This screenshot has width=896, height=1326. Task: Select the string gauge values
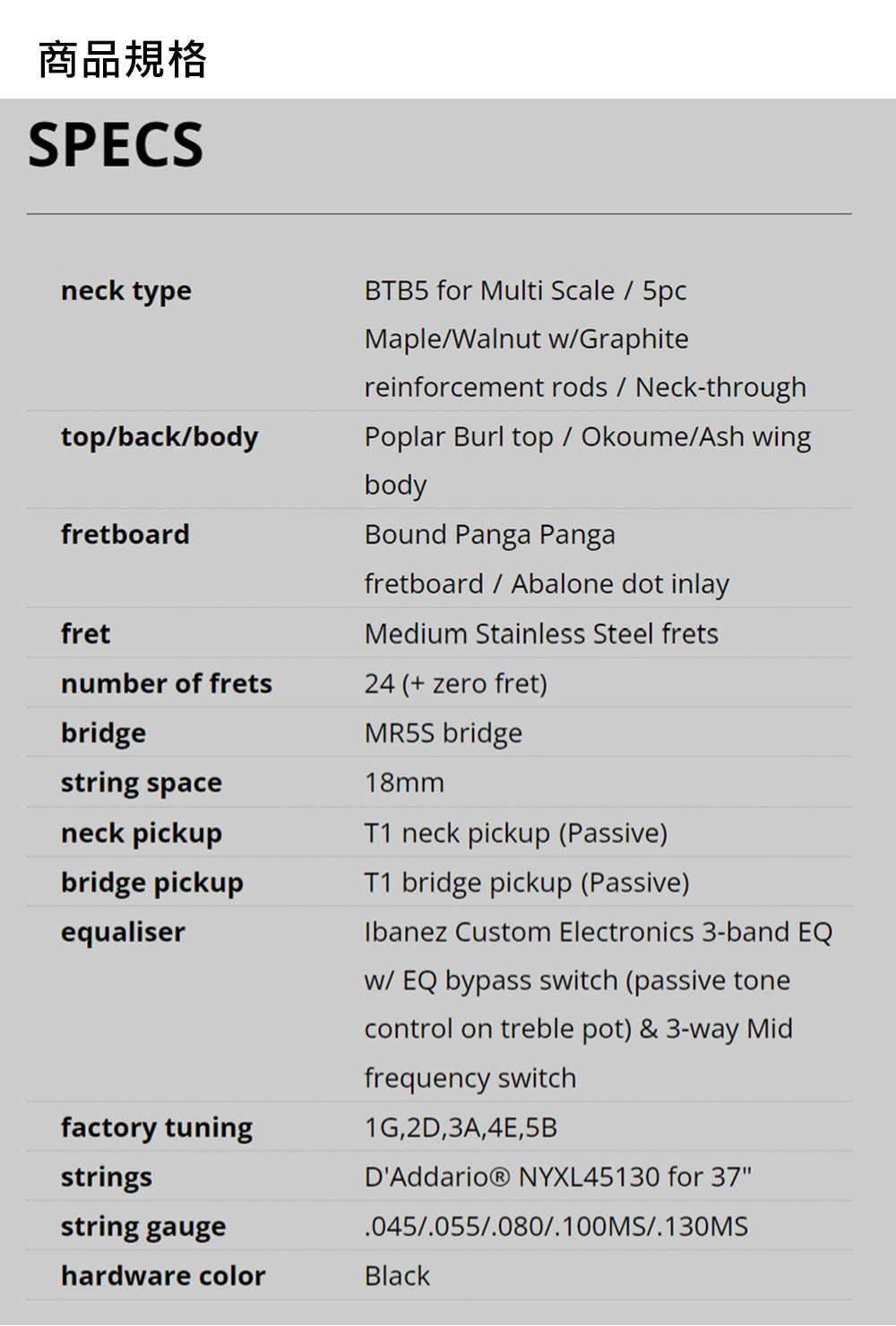click(556, 1227)
